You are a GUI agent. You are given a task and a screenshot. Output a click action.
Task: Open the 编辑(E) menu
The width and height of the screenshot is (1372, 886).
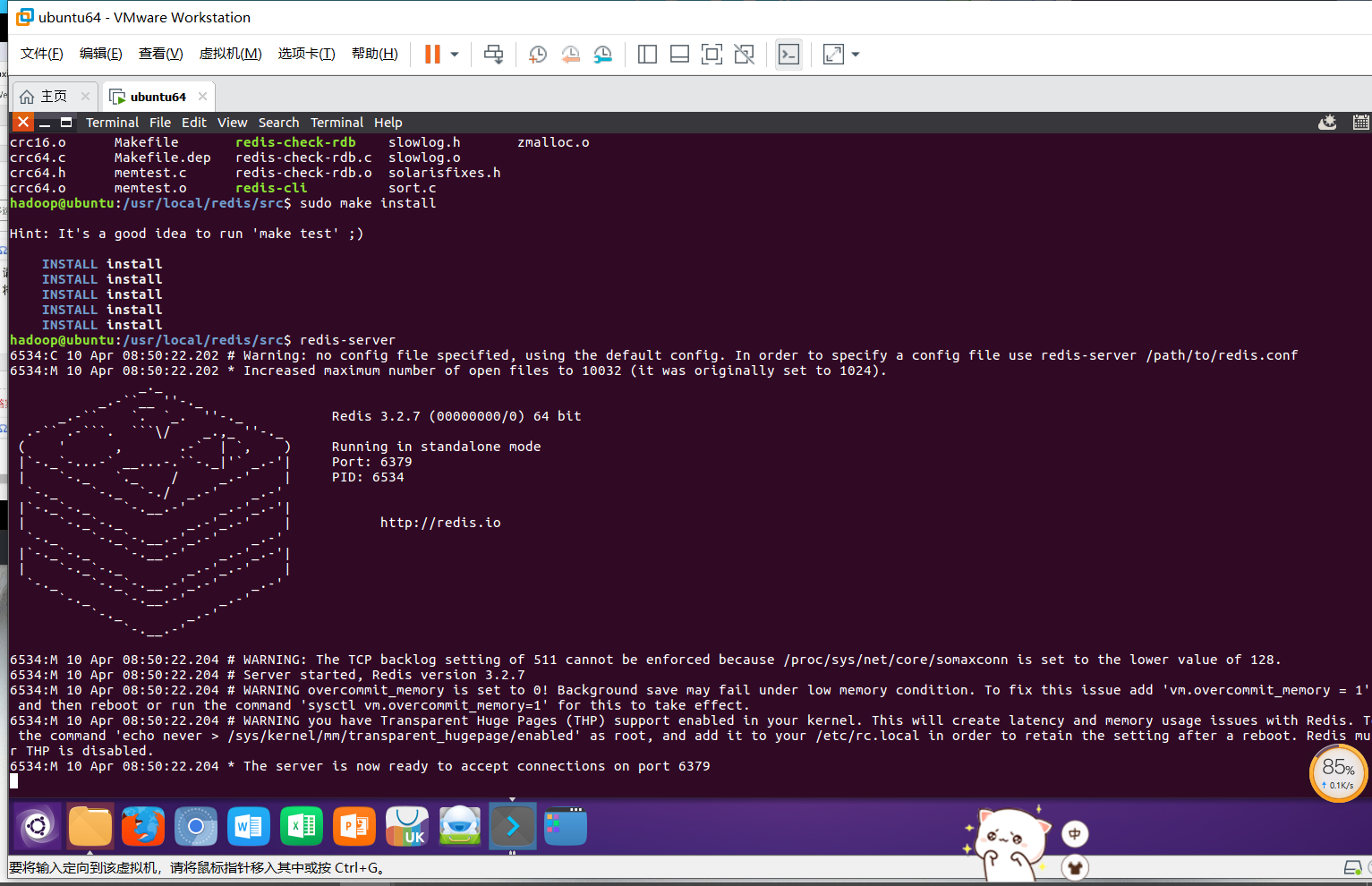click(x=101, y=54)
